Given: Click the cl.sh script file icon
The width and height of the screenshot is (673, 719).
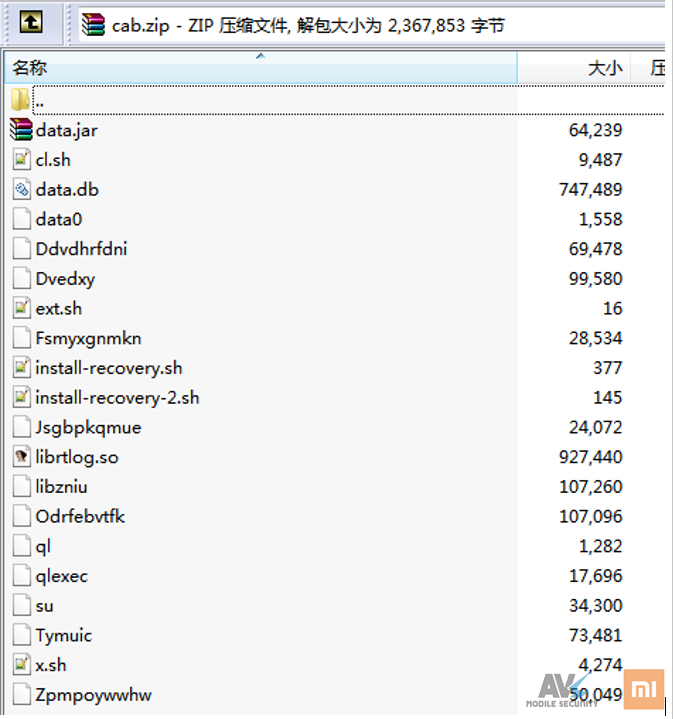Looking at the screenshot, I should [x=21, y=159].
